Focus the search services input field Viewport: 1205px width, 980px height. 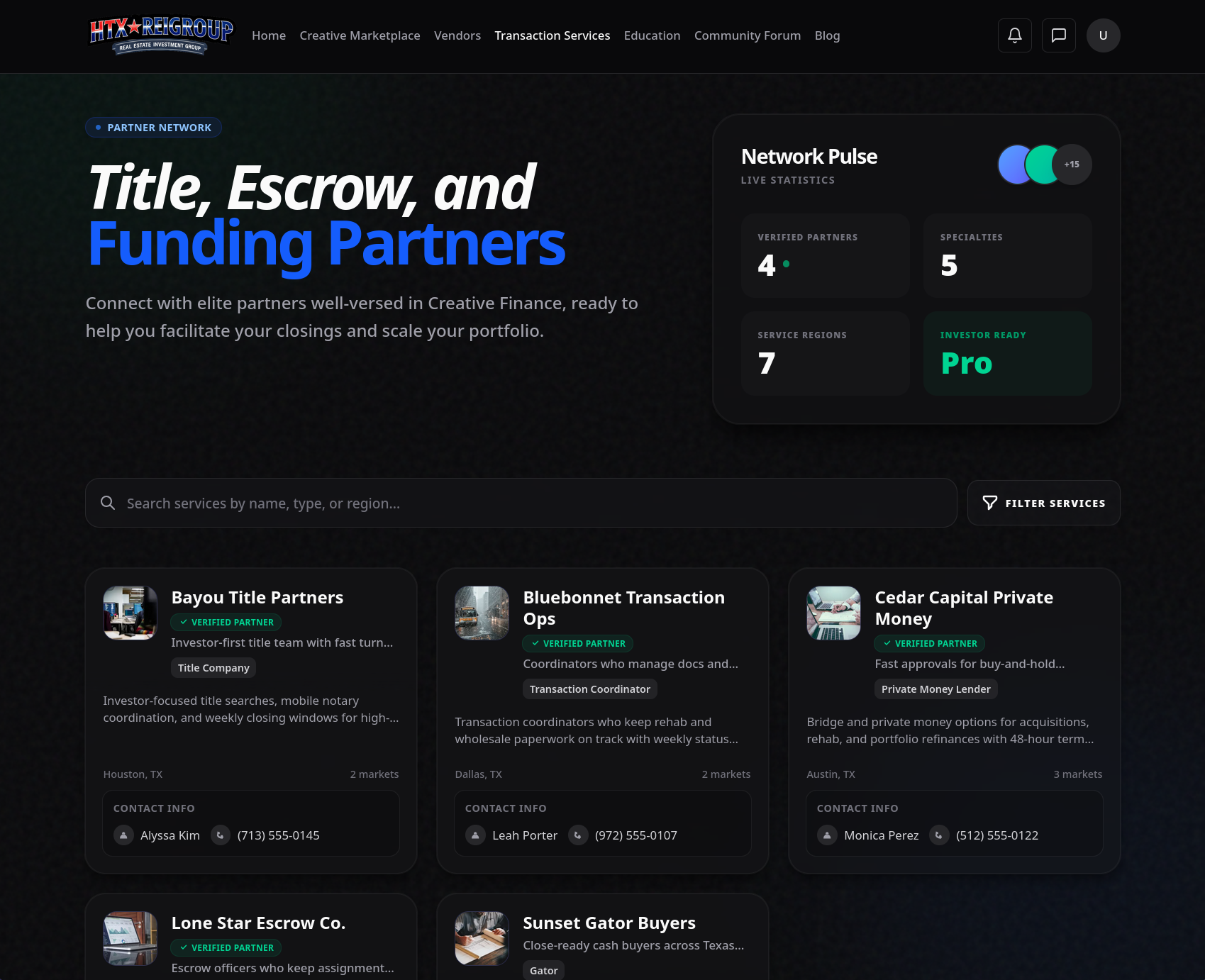coord(532,503)
